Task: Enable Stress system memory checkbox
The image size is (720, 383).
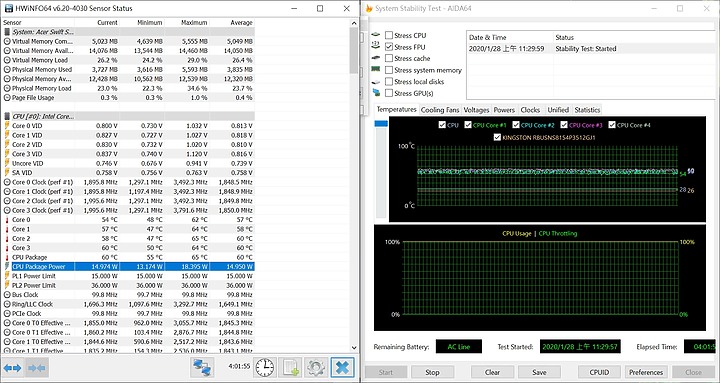Action: click(x=389, y=70)
